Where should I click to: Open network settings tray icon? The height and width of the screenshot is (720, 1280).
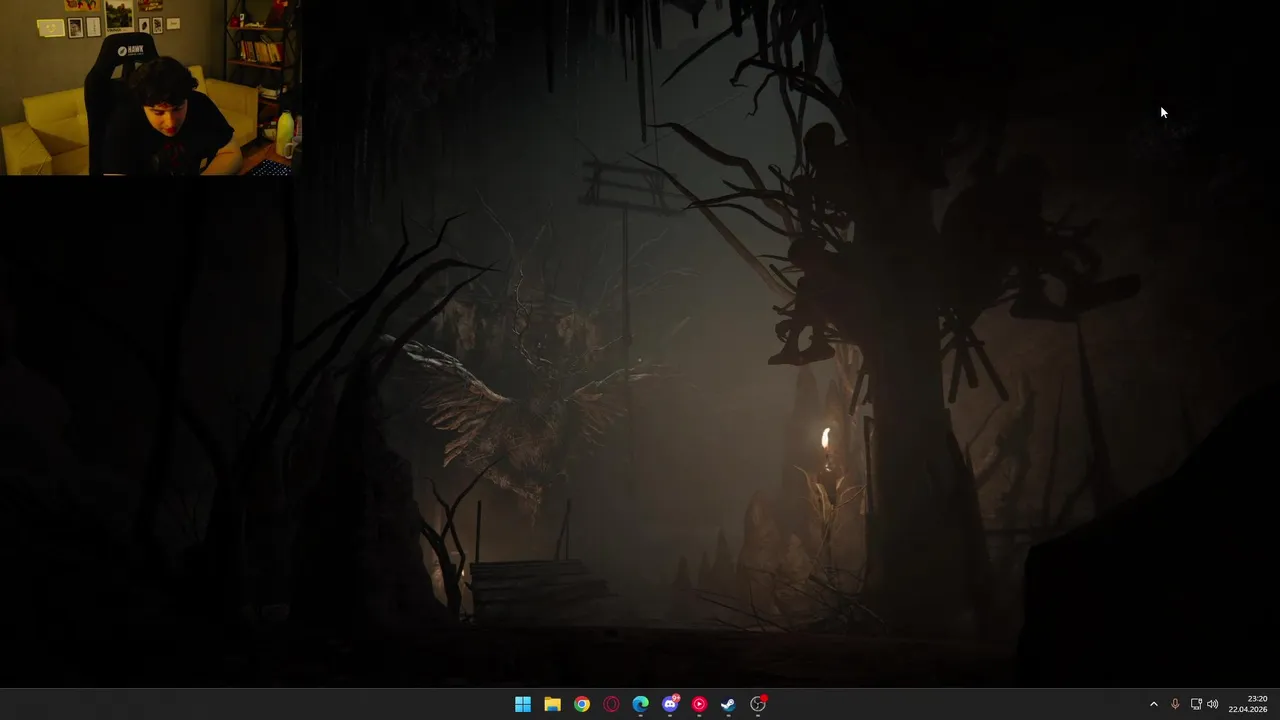click(1196, 704)
